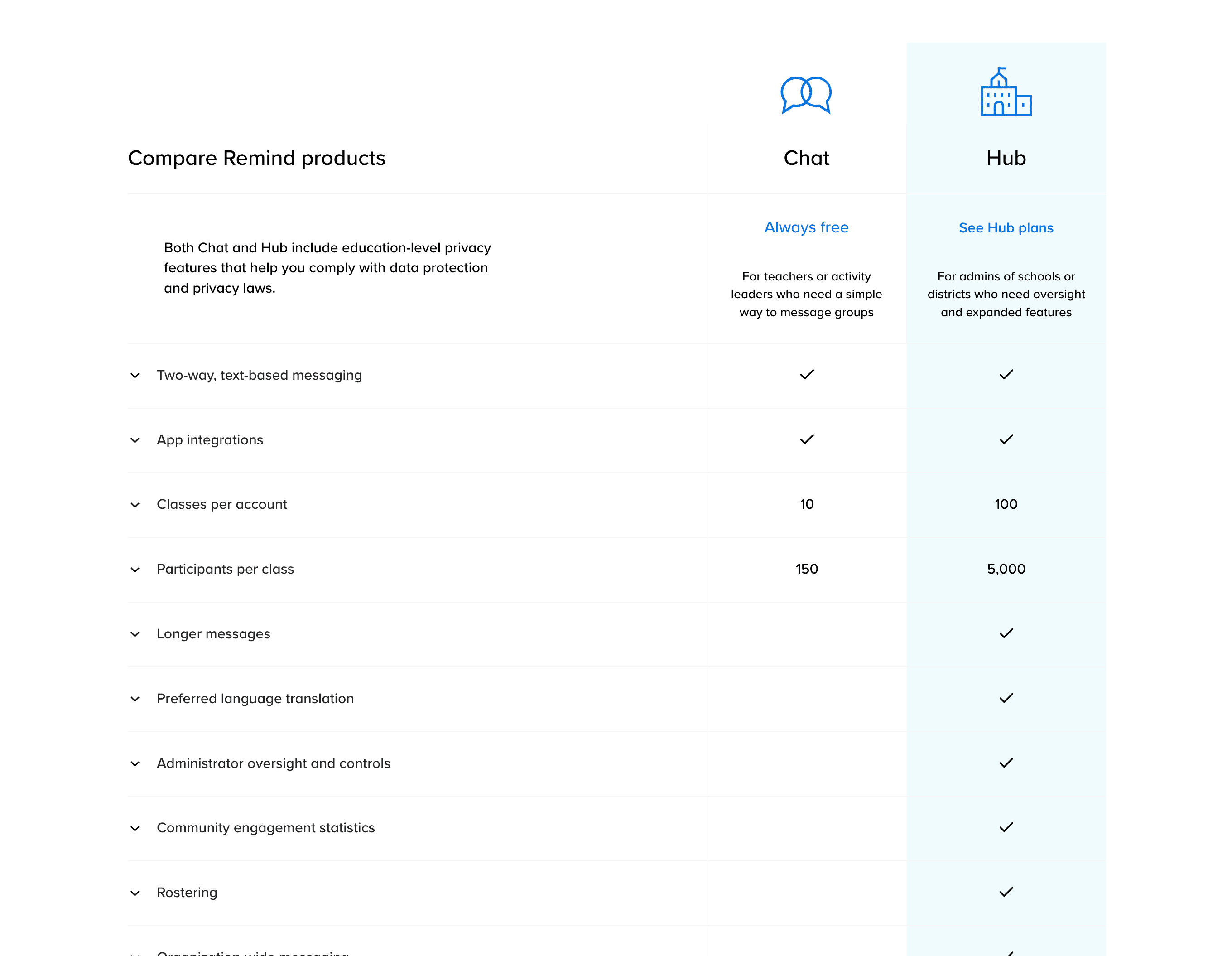This screenshot has width=1232, height=956.
Task: Click the Community engagement statistics label
Action: [266, 829]
